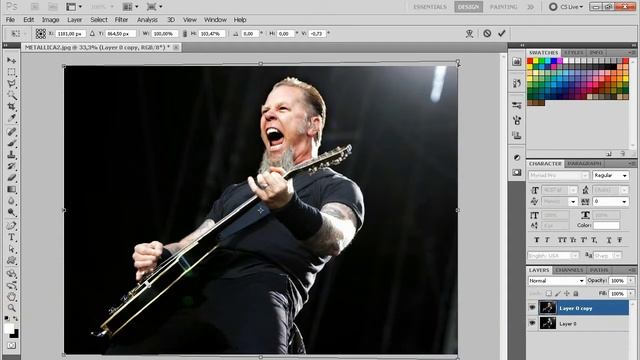Select the Hand tool
This screenshot has width=640, height=360.
(11, 297)
